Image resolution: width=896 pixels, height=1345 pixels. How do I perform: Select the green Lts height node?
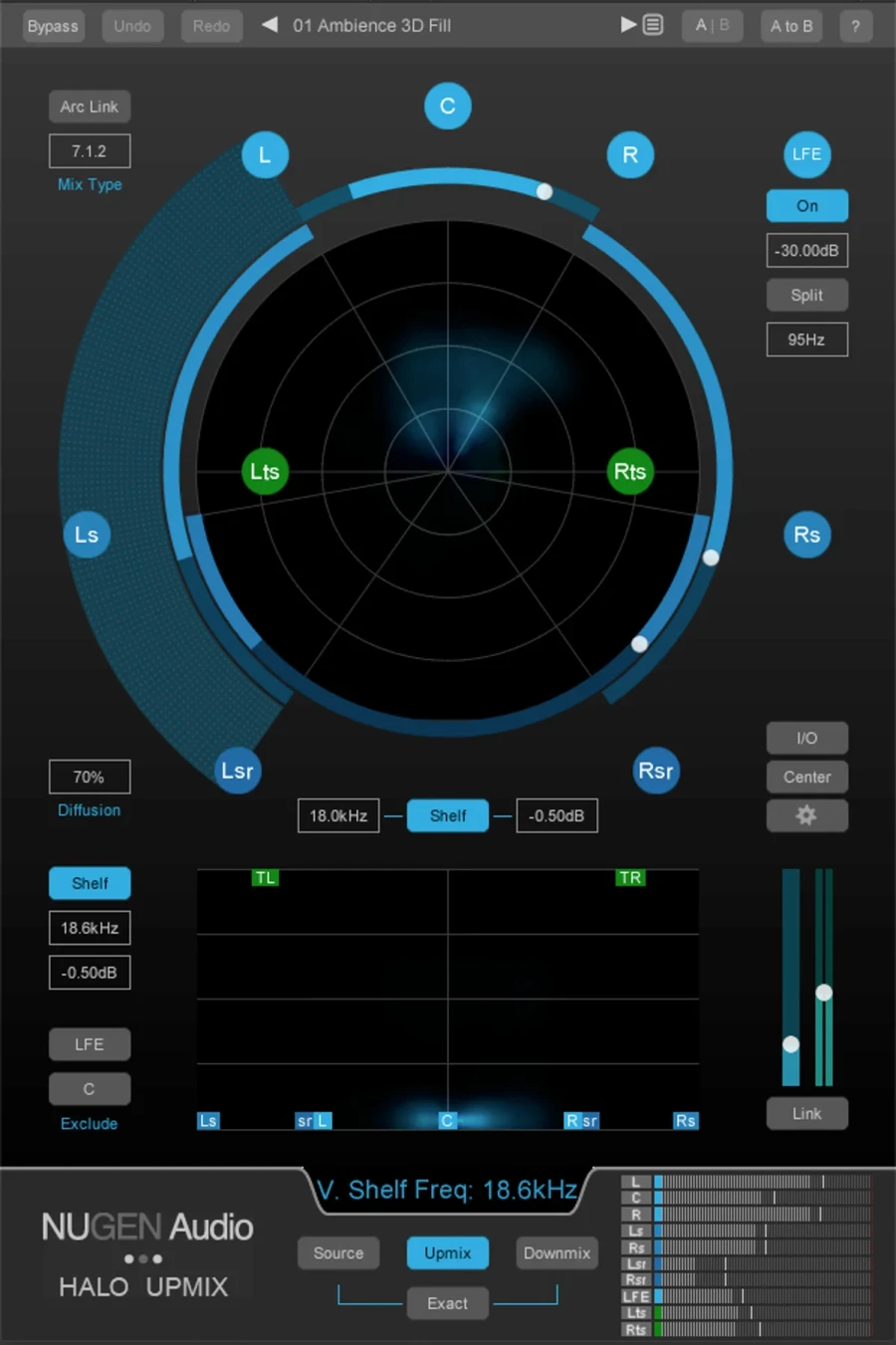tap(265, 471)
